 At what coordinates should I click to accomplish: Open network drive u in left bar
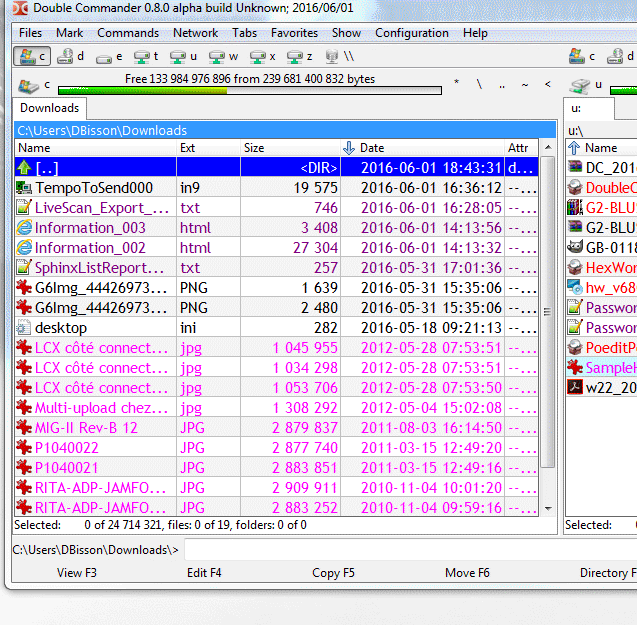183,56
